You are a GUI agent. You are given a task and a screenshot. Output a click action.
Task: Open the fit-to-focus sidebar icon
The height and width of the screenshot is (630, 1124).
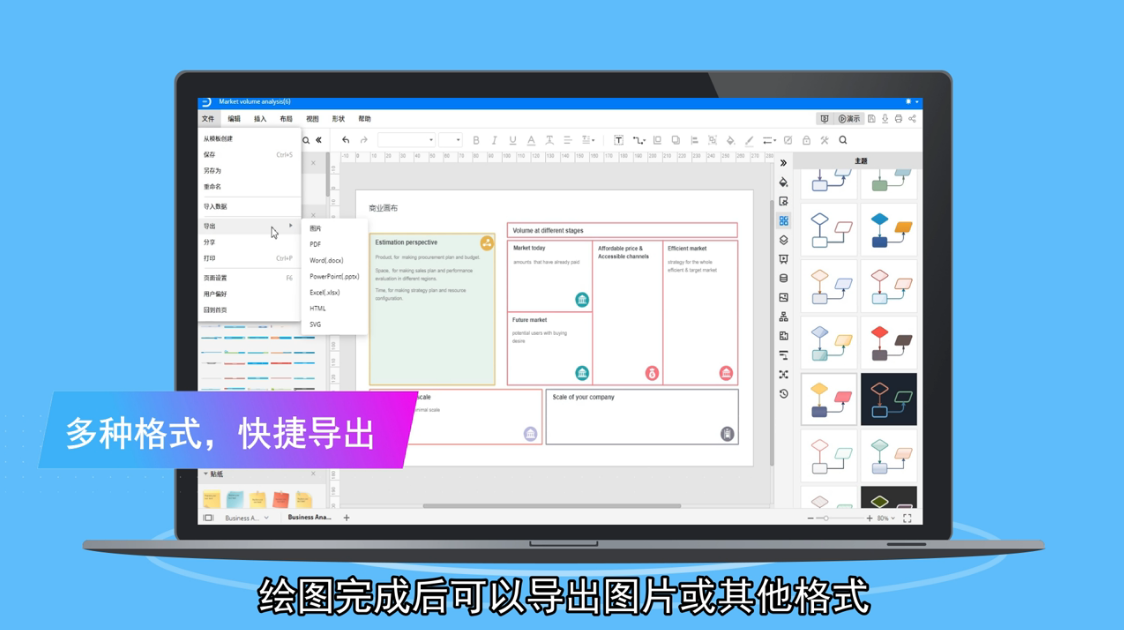(784, 374)
